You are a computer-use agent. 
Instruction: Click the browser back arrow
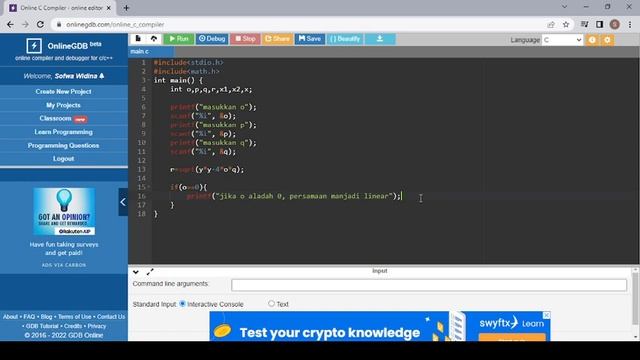(10, 24)
